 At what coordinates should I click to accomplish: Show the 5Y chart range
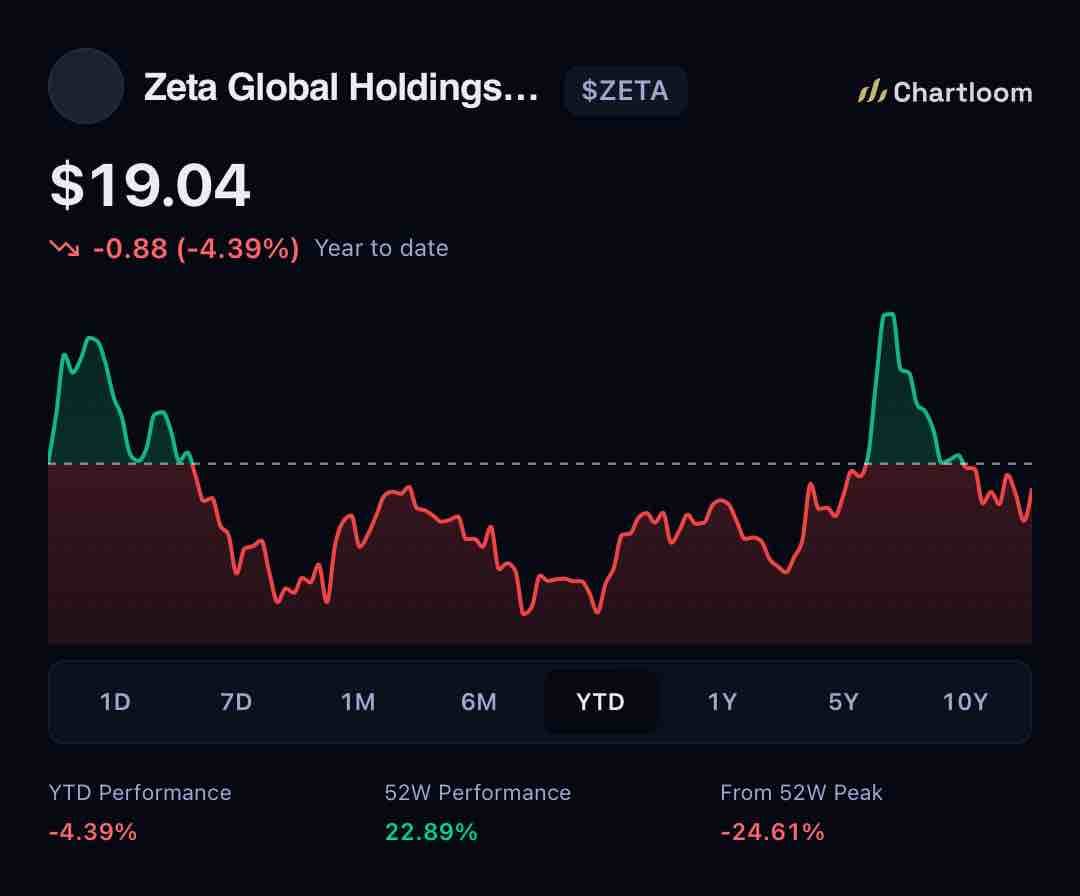pyautogui.click(x=843, y=702)
